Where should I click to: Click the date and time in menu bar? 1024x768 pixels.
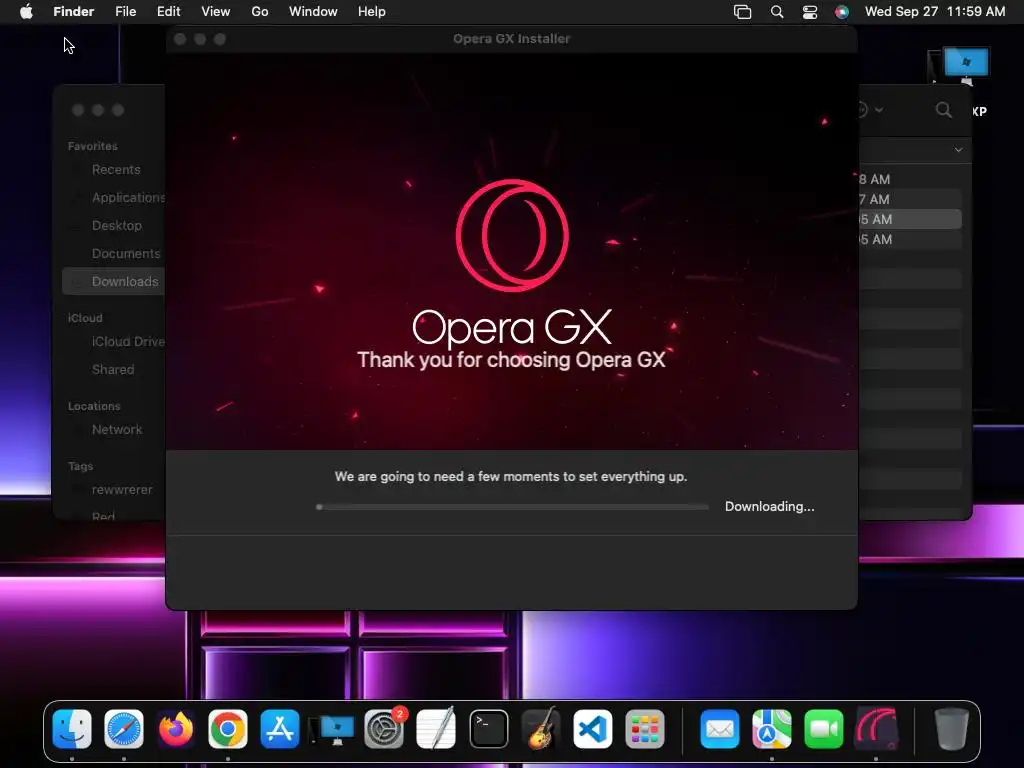click(x=935, y=12)
